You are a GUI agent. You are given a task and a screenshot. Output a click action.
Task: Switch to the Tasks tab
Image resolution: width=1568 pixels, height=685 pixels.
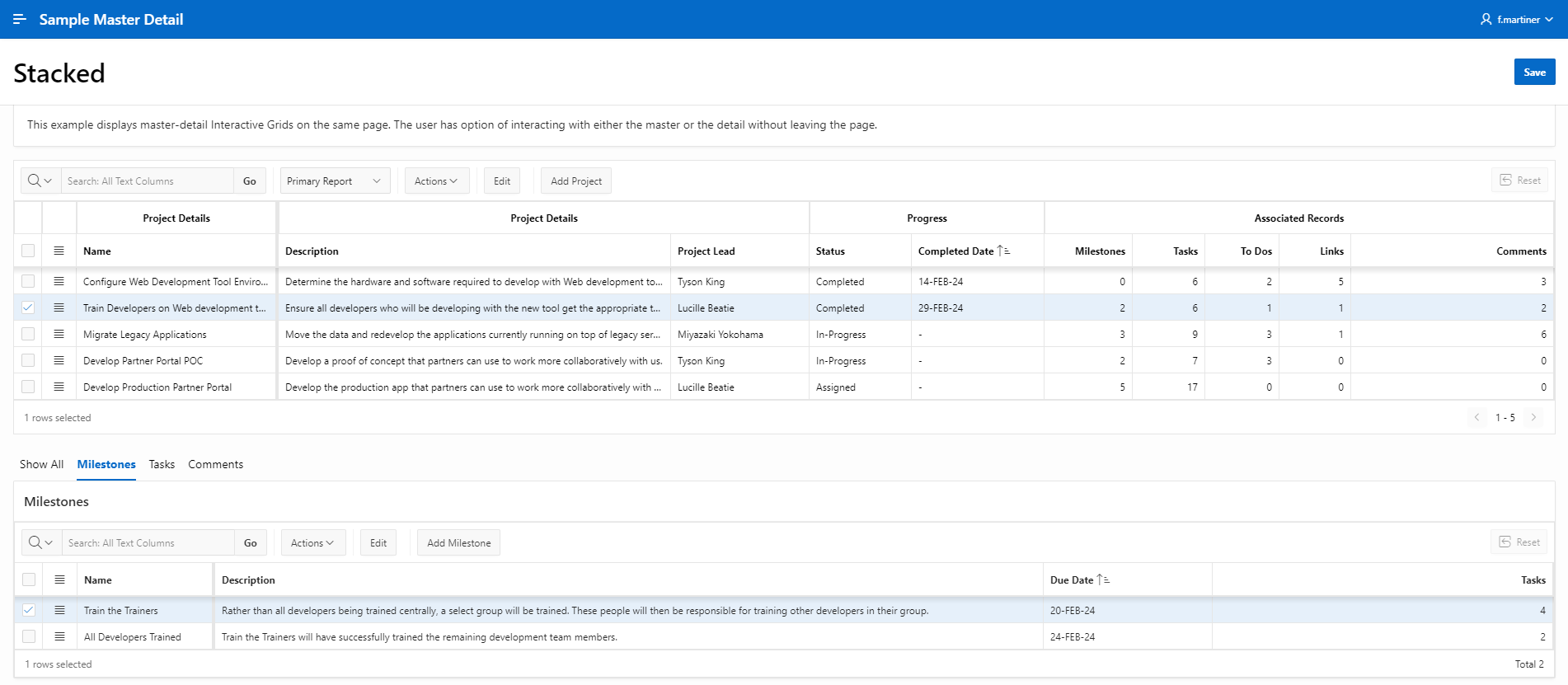point(162,464)
